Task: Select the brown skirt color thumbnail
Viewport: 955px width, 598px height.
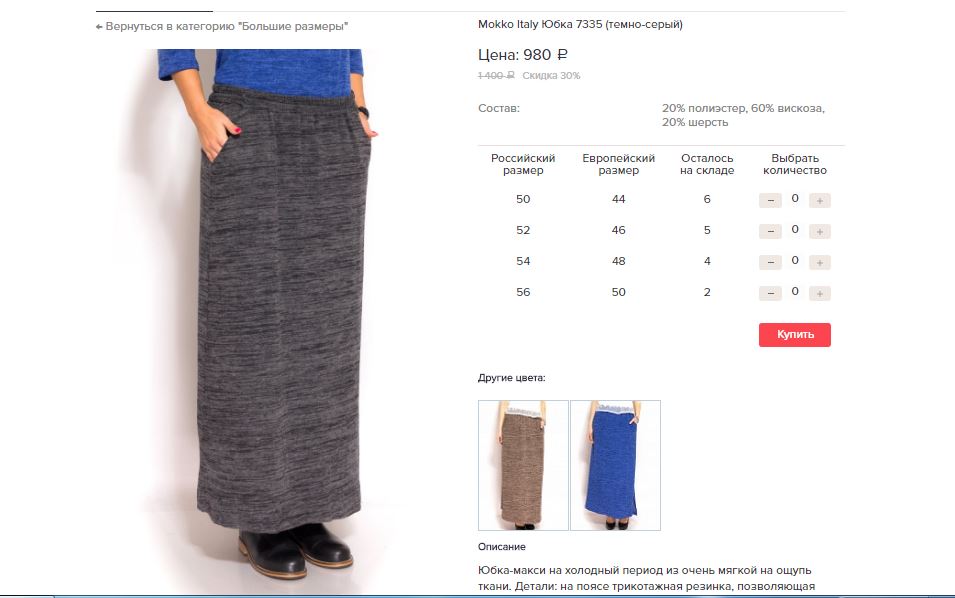Action: [523, 465]
